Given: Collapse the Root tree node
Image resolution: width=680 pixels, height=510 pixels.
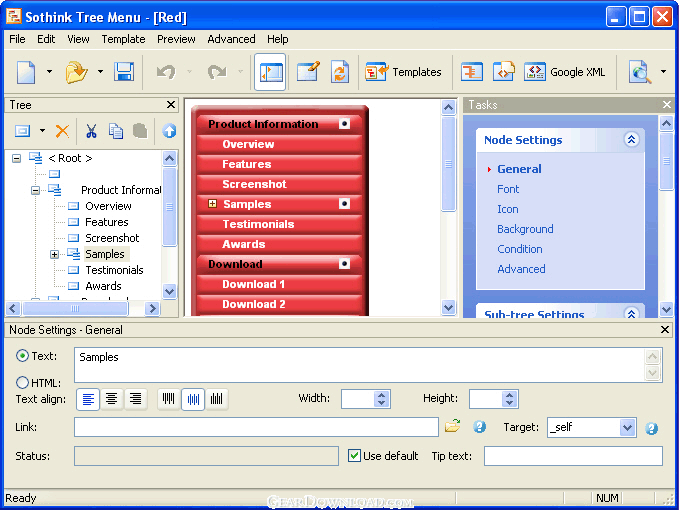Looking at the screenshot, I should tap(16, 158).
